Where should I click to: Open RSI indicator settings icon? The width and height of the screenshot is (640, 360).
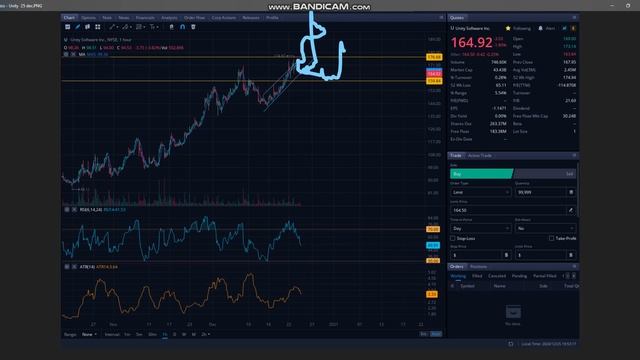(x=67, y=209)
